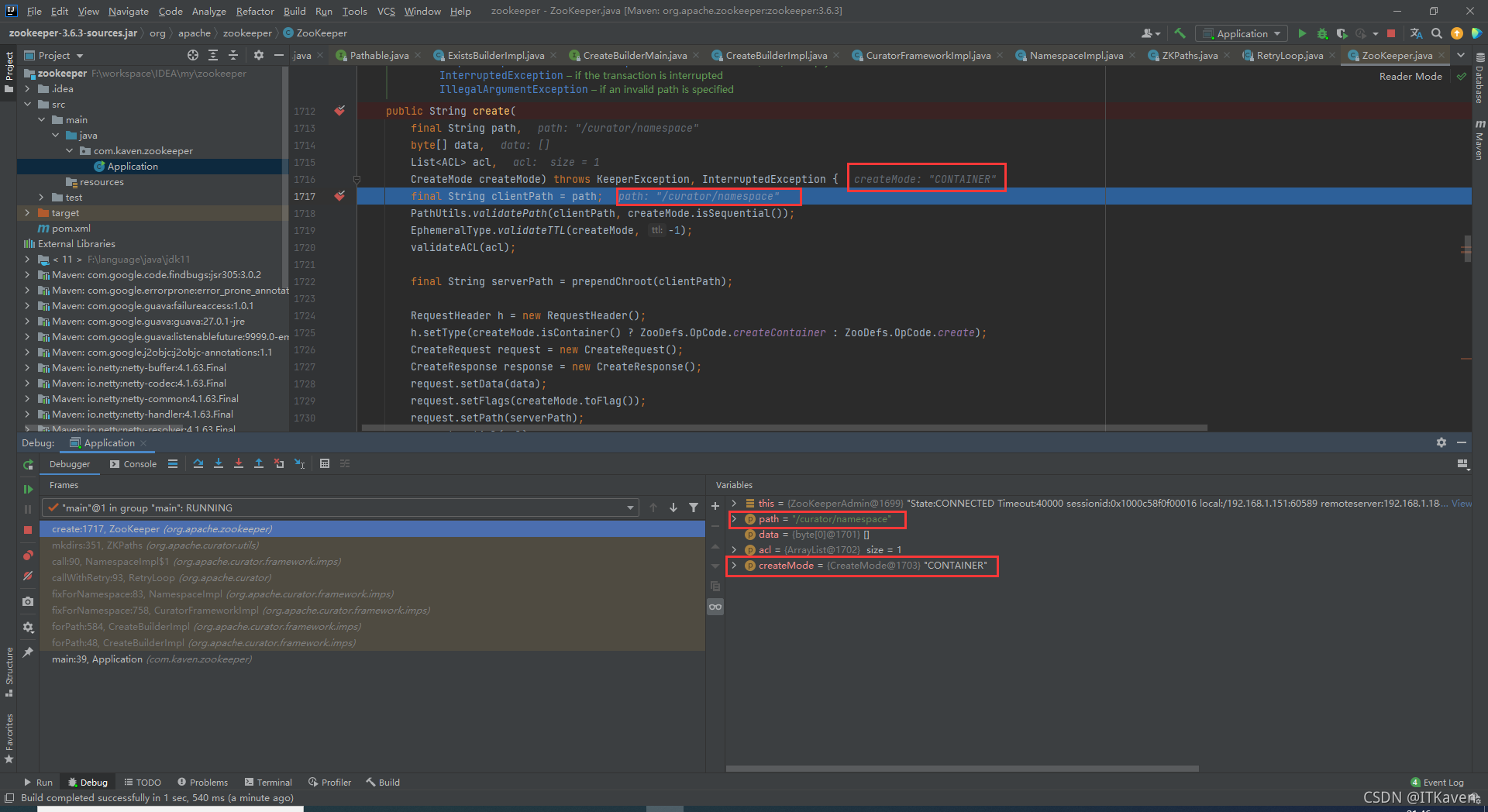View breakpoints double red circle icon
This screenshot has width=1488, height=812.
[28, 555]
